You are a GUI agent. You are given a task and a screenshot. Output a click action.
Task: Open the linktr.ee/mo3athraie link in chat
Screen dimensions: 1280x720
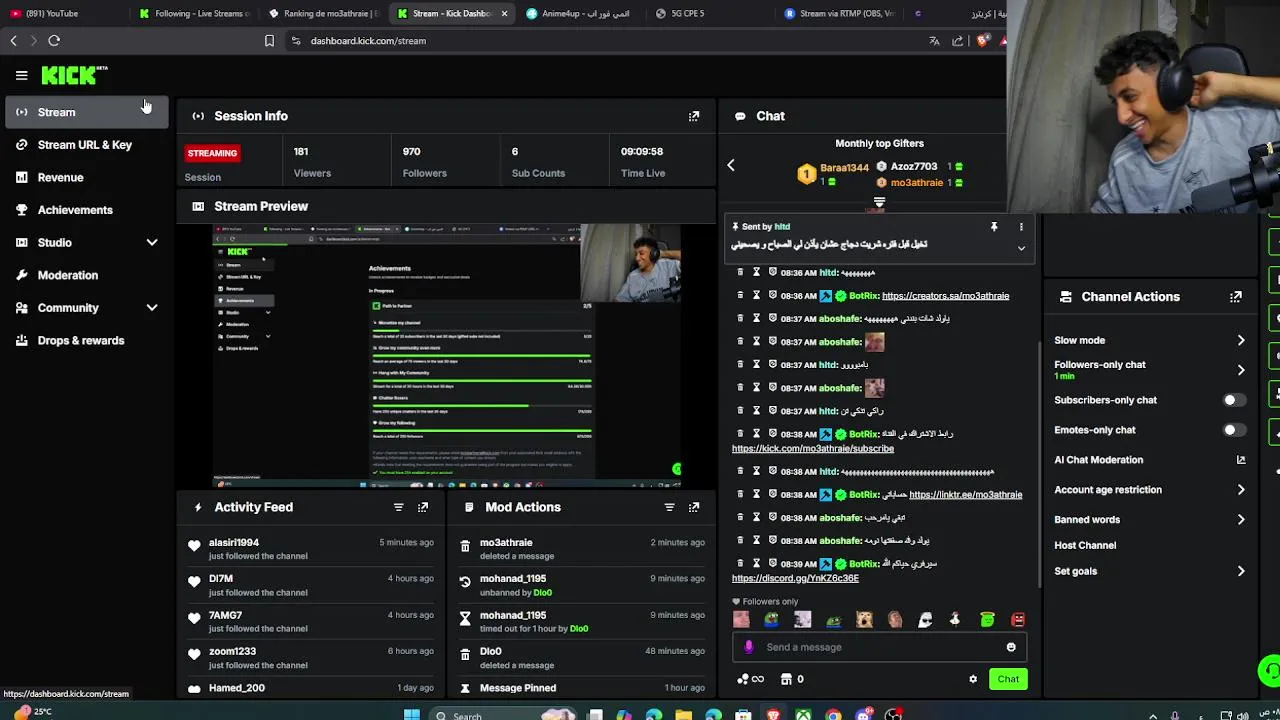point(965,495)
